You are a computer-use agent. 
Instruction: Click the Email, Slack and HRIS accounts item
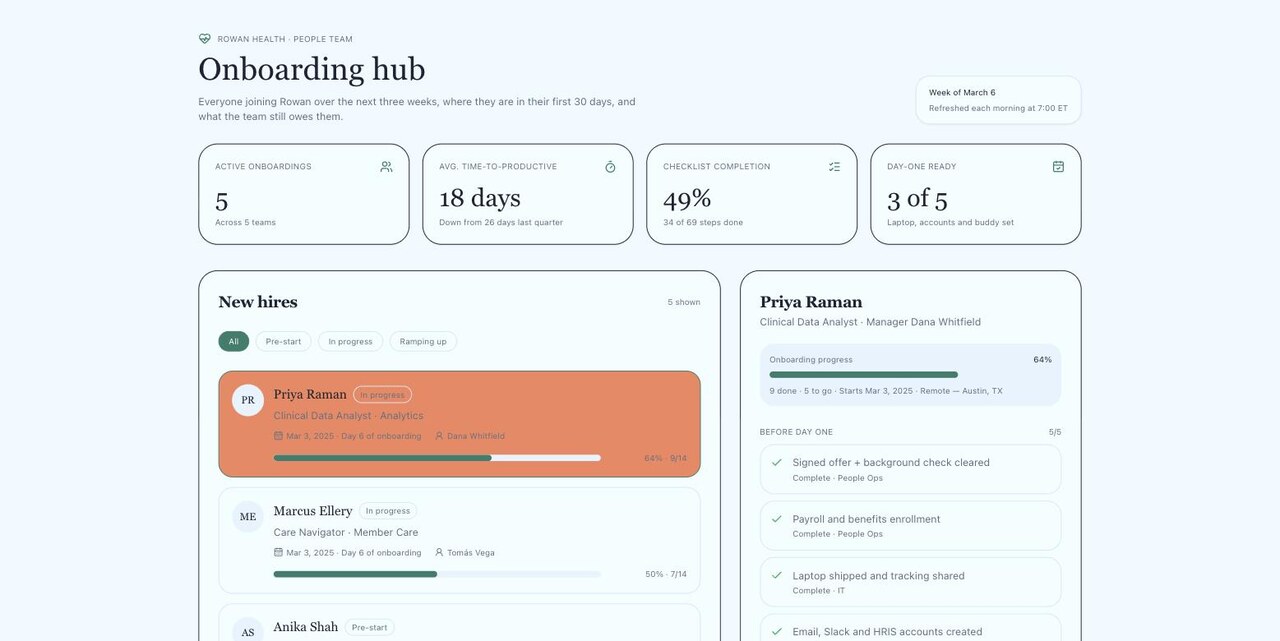click(910, 628)
